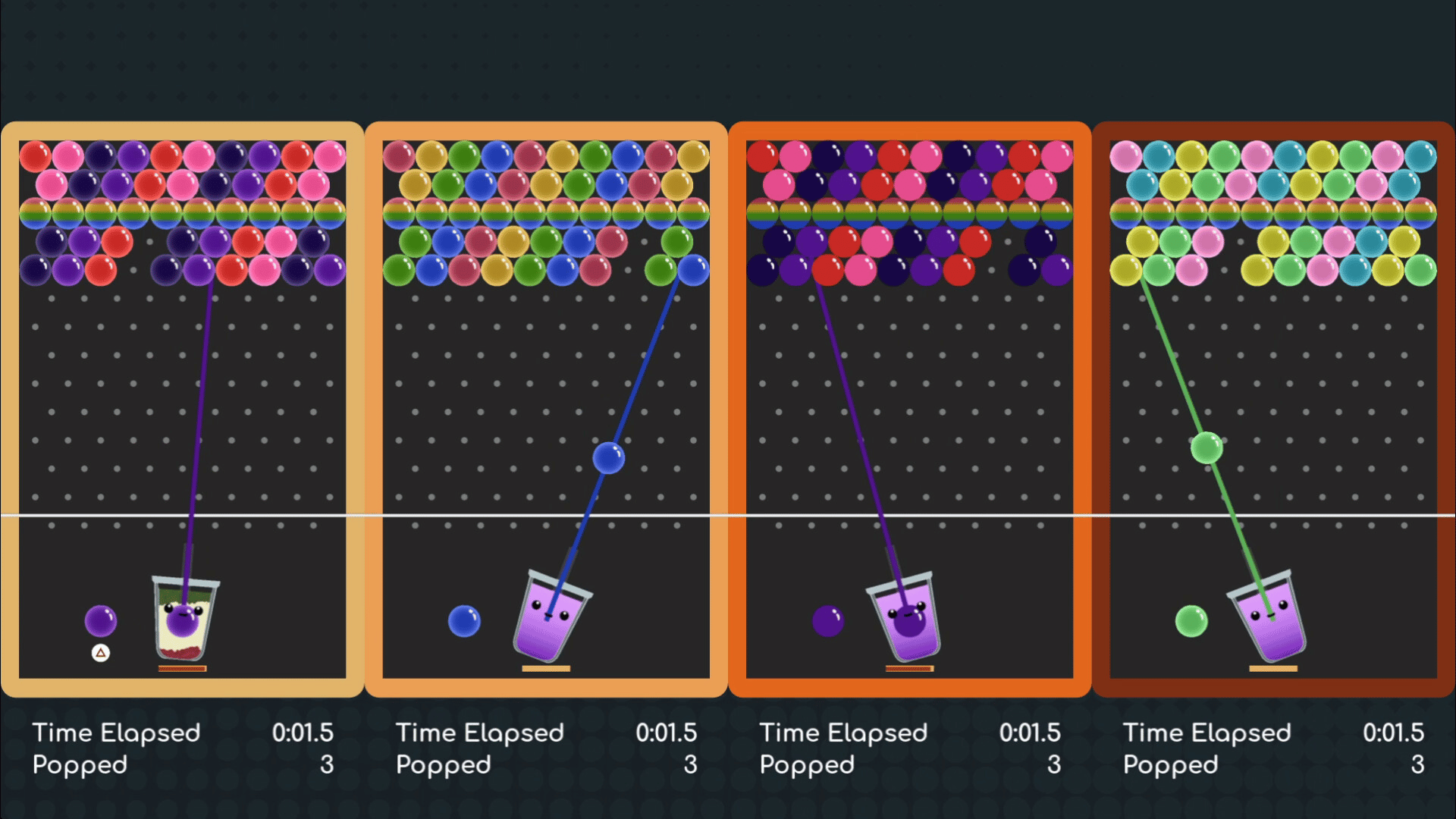Click the layered dessert cup launcher
This screenshot has height=819, width=1456.
[x=185, y=618]
